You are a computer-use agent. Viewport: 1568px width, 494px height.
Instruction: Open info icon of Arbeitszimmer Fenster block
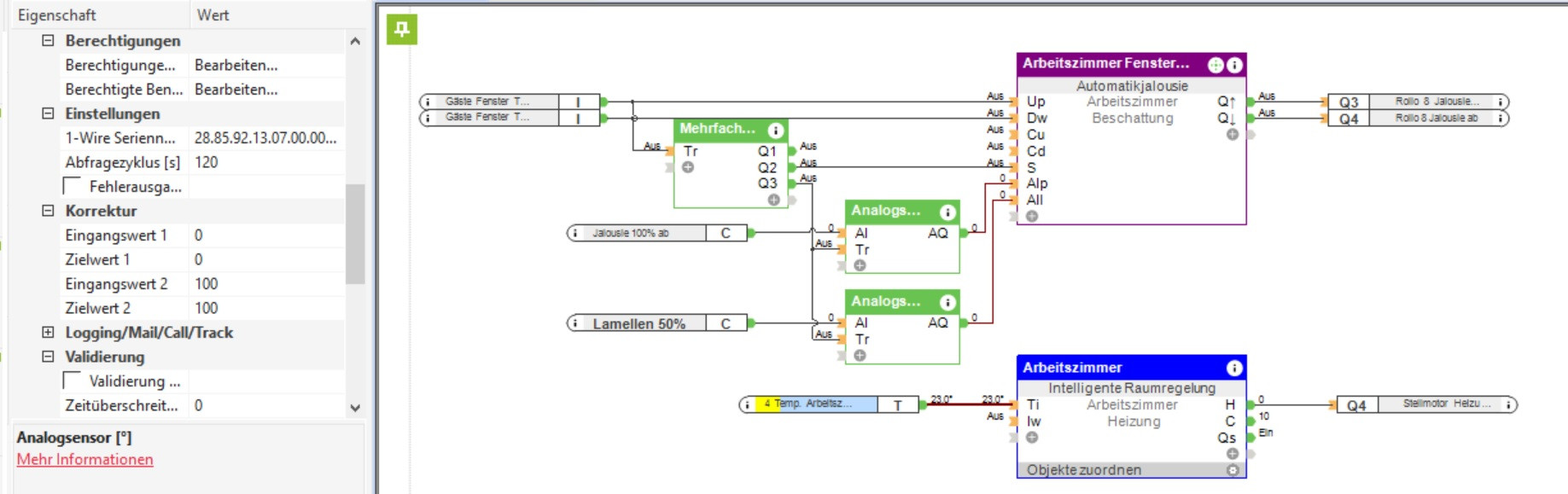point(1234,65)
